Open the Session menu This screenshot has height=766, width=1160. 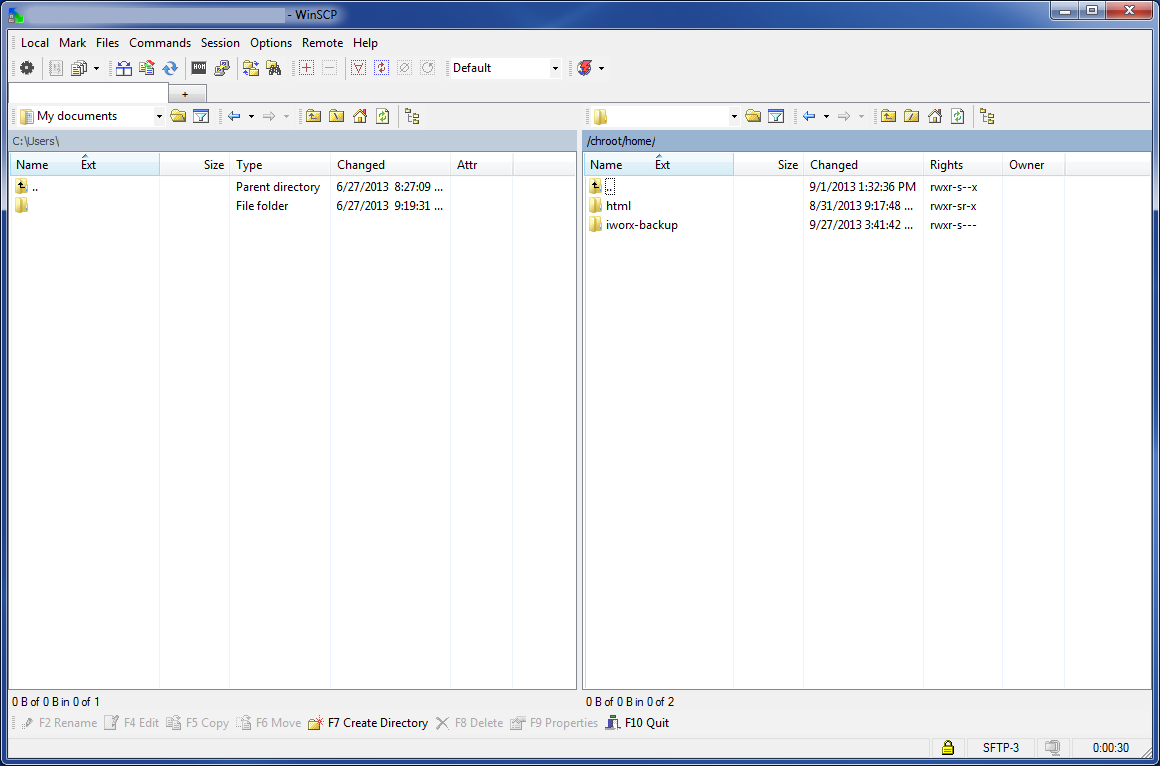[220, 43]
